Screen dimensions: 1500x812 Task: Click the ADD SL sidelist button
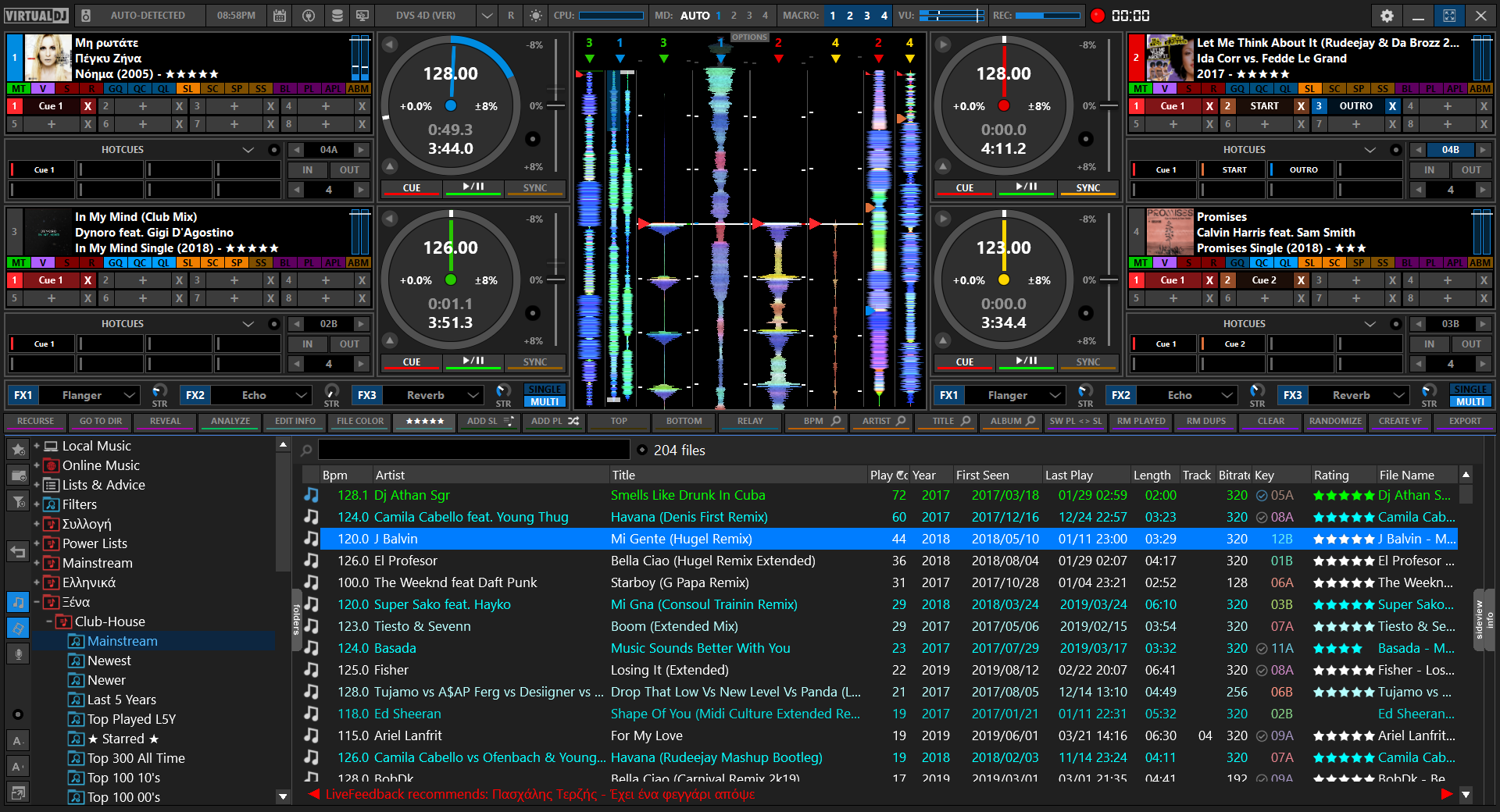coord(490,421)
